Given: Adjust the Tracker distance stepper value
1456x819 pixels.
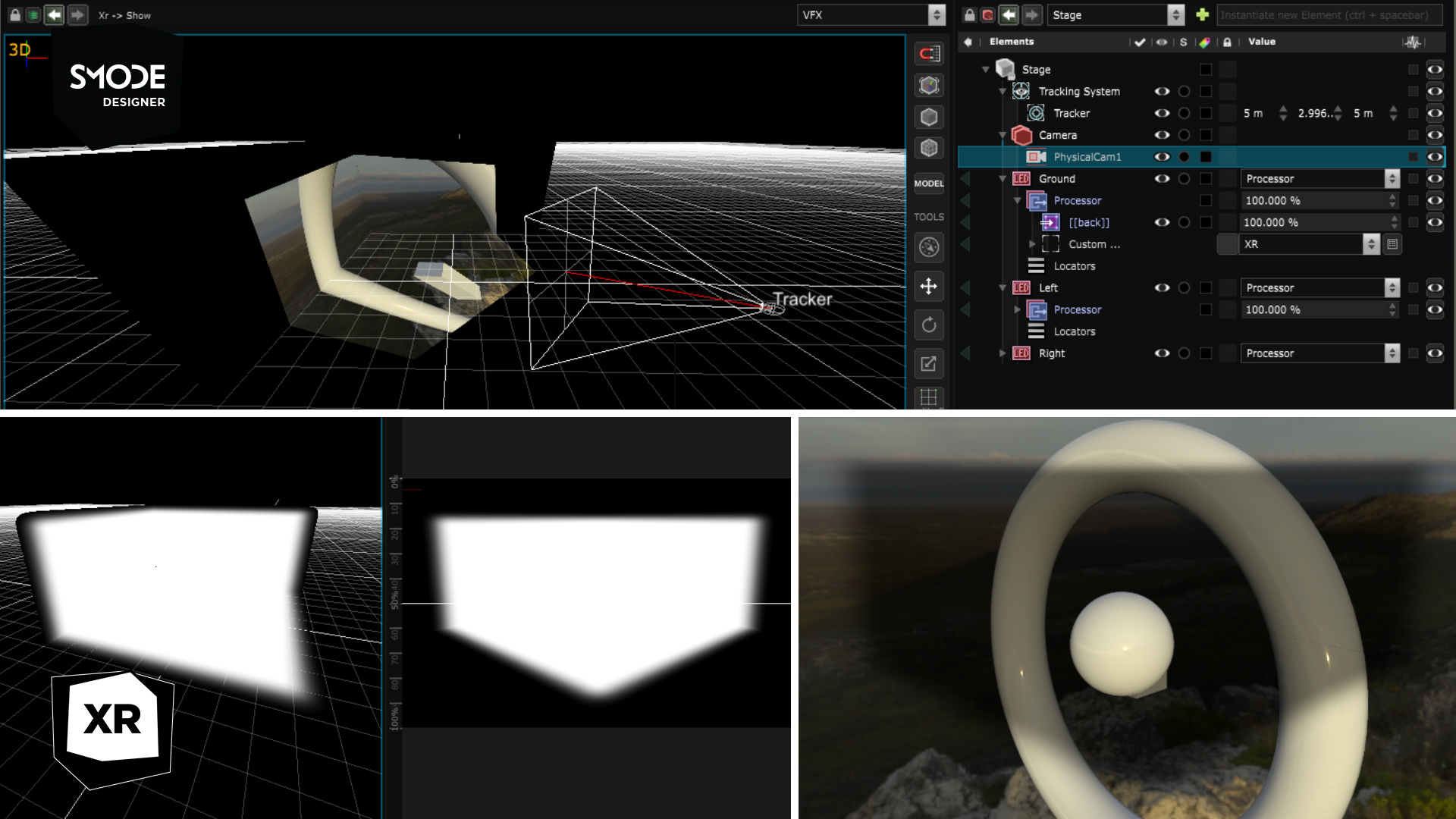Looking at the screenshot, I should tap(1283, 113).
